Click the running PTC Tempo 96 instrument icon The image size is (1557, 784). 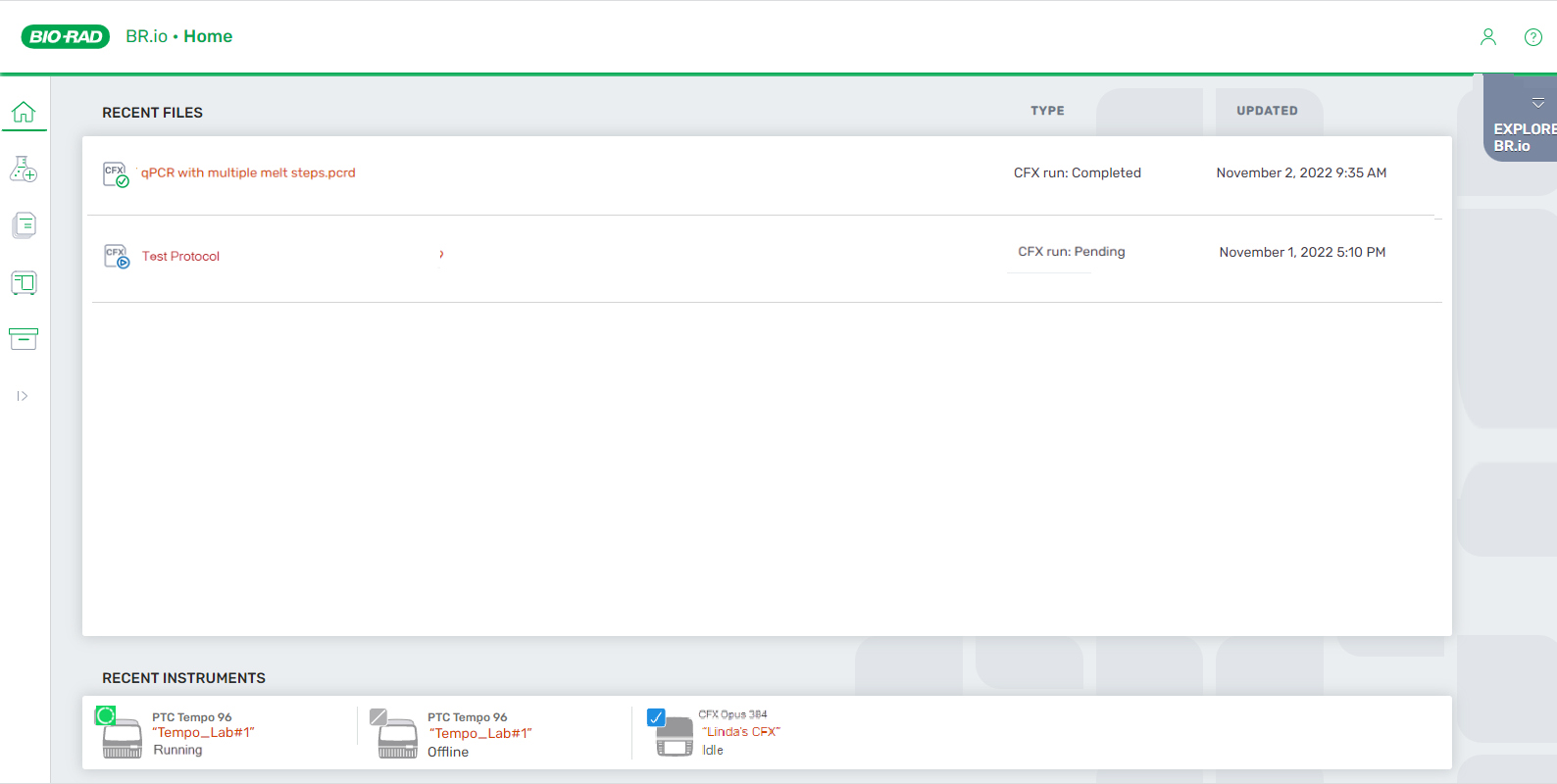[x=120, y=733]
